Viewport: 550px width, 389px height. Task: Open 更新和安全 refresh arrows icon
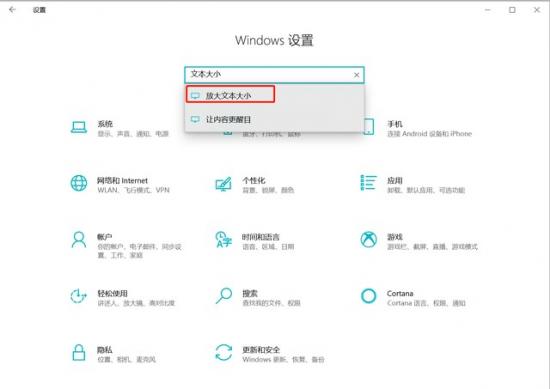point(223,352)
